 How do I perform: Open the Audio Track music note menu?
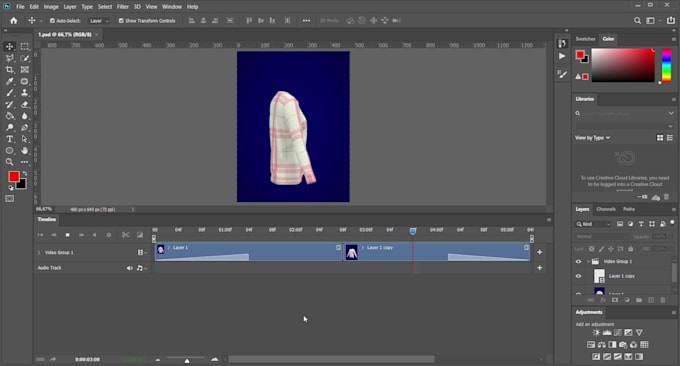[x=141, y=268]
